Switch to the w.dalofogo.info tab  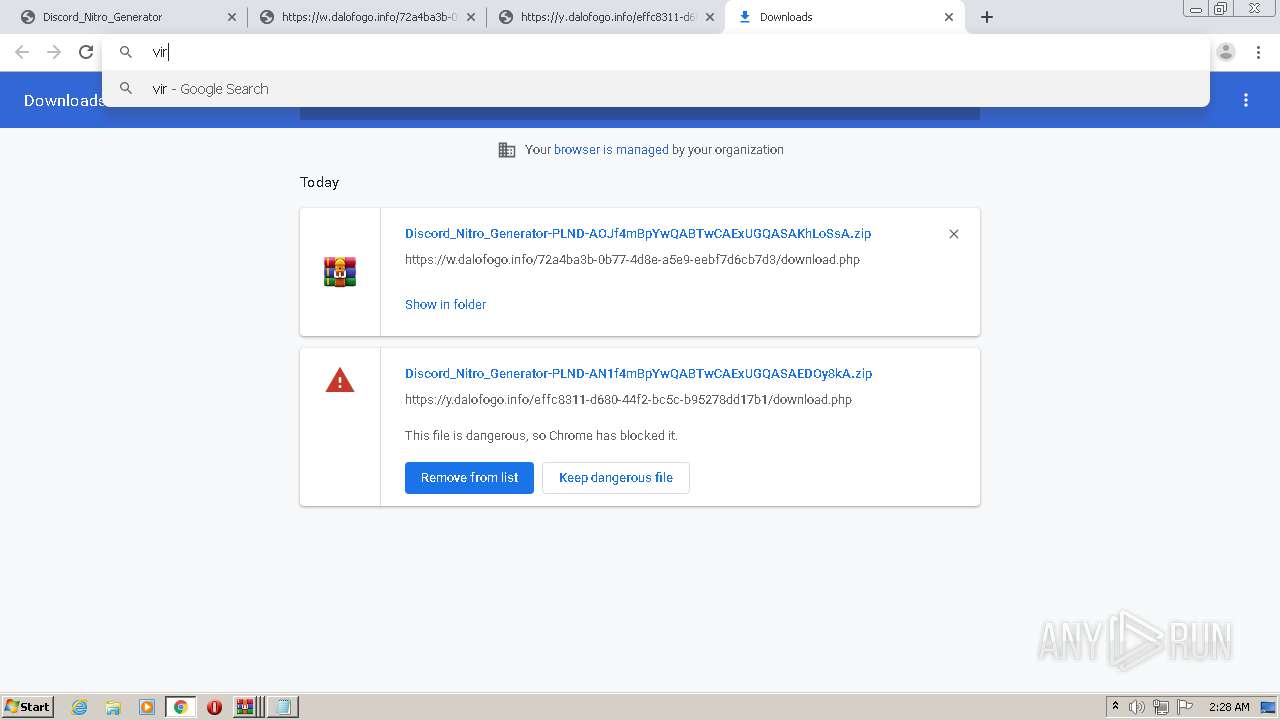coord(366,17)
